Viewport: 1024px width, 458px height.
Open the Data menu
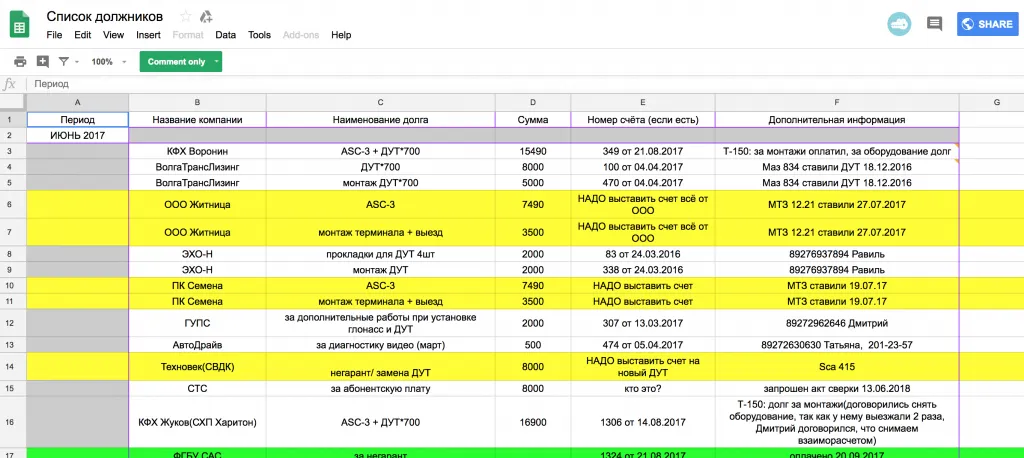225,35
